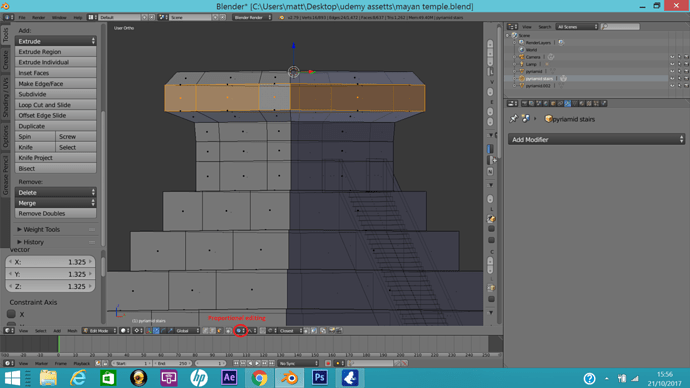Image resolution: width=690 pixels, height=388 pixels.
Task: Click the Camera icon in the outliner
Action: click(522, 57)
